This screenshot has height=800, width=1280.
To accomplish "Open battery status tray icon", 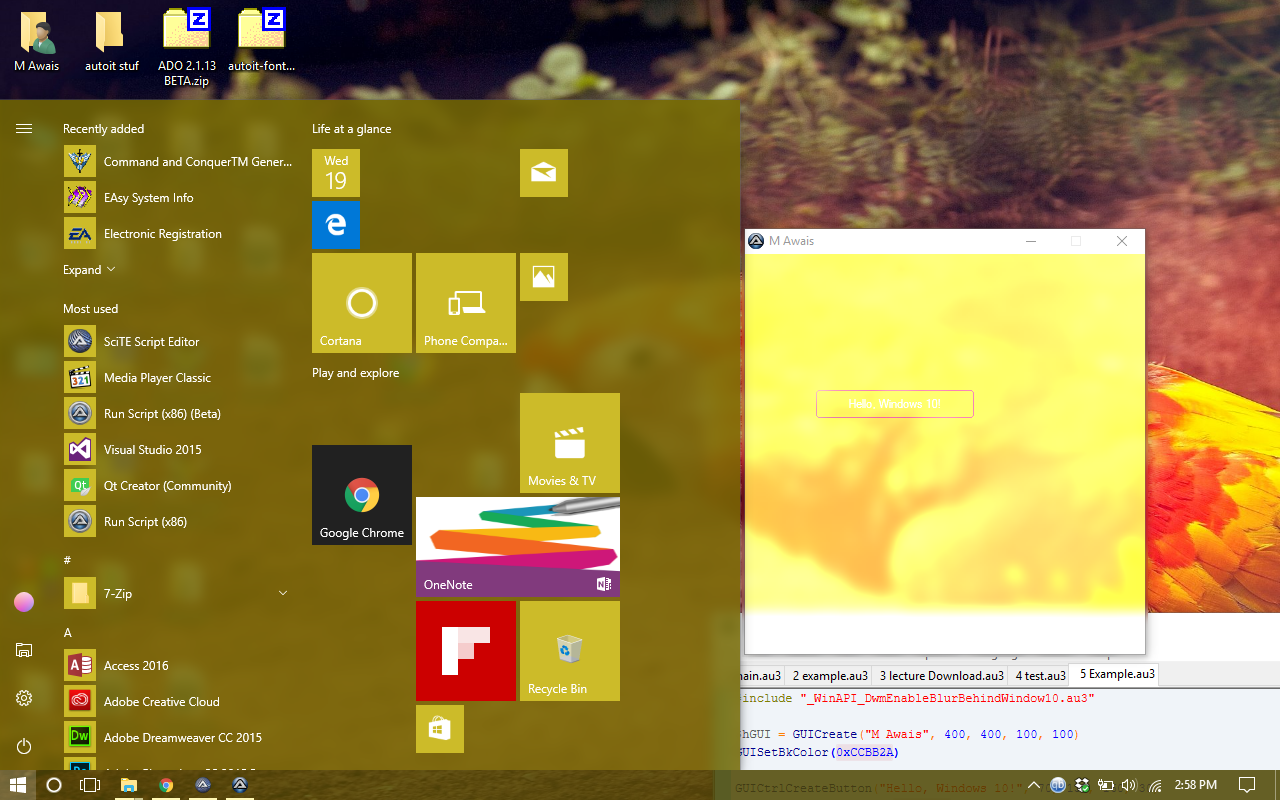I will (x=1106, y=785).
